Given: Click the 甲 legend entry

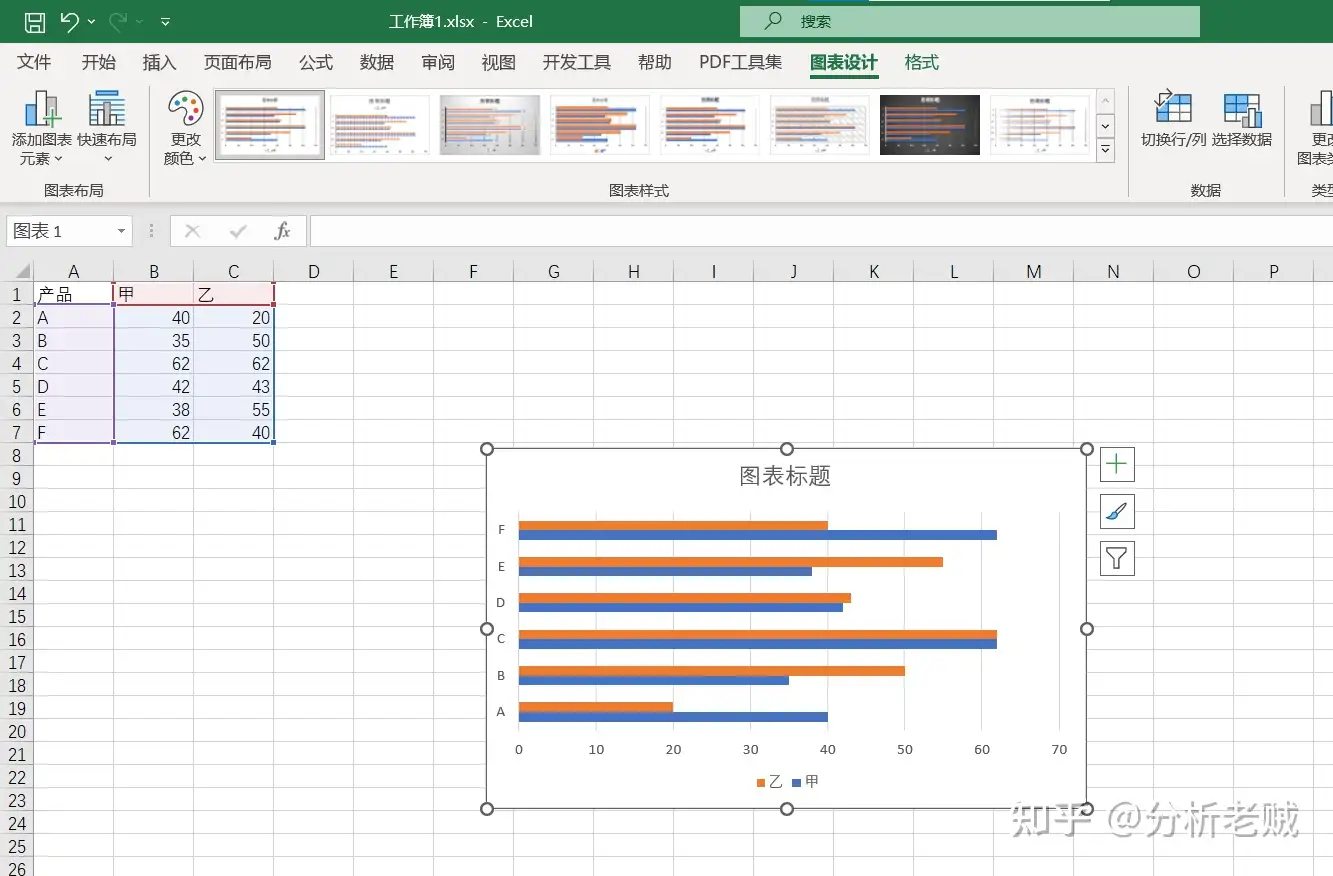Looking at the screenshot, I should [x=805, y=782].
